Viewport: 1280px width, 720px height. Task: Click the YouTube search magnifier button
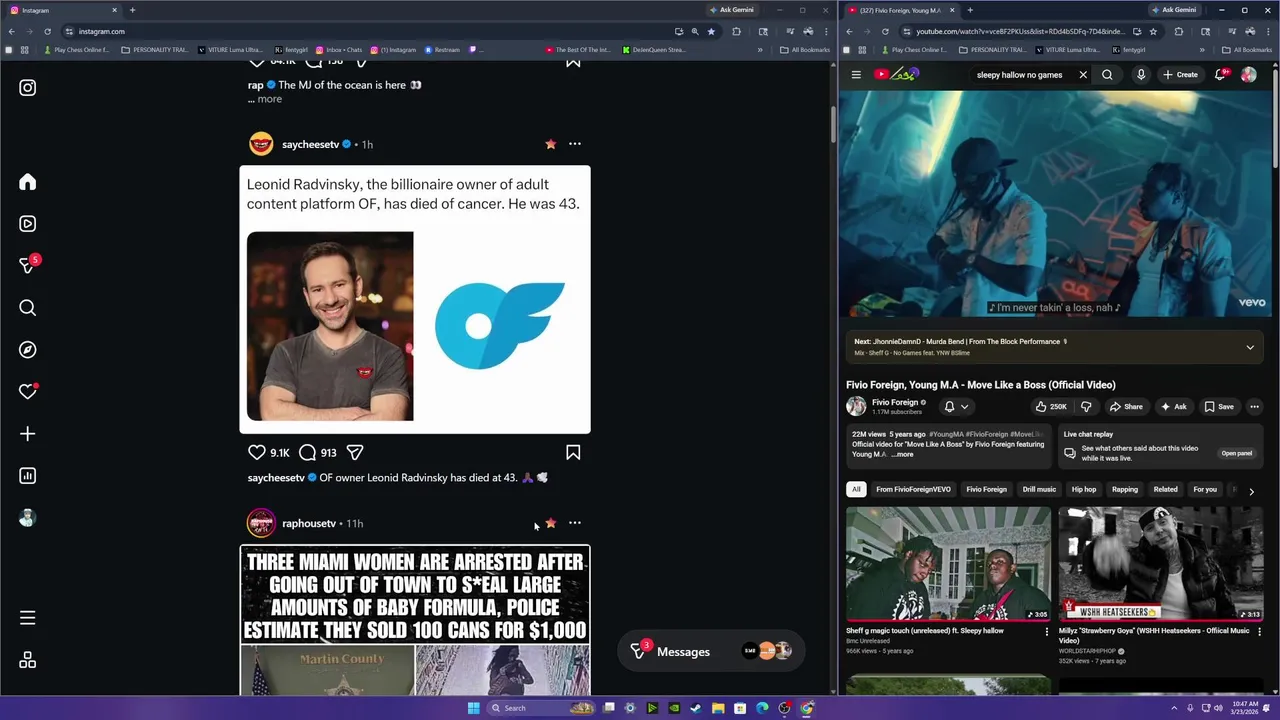(1107, 74)
